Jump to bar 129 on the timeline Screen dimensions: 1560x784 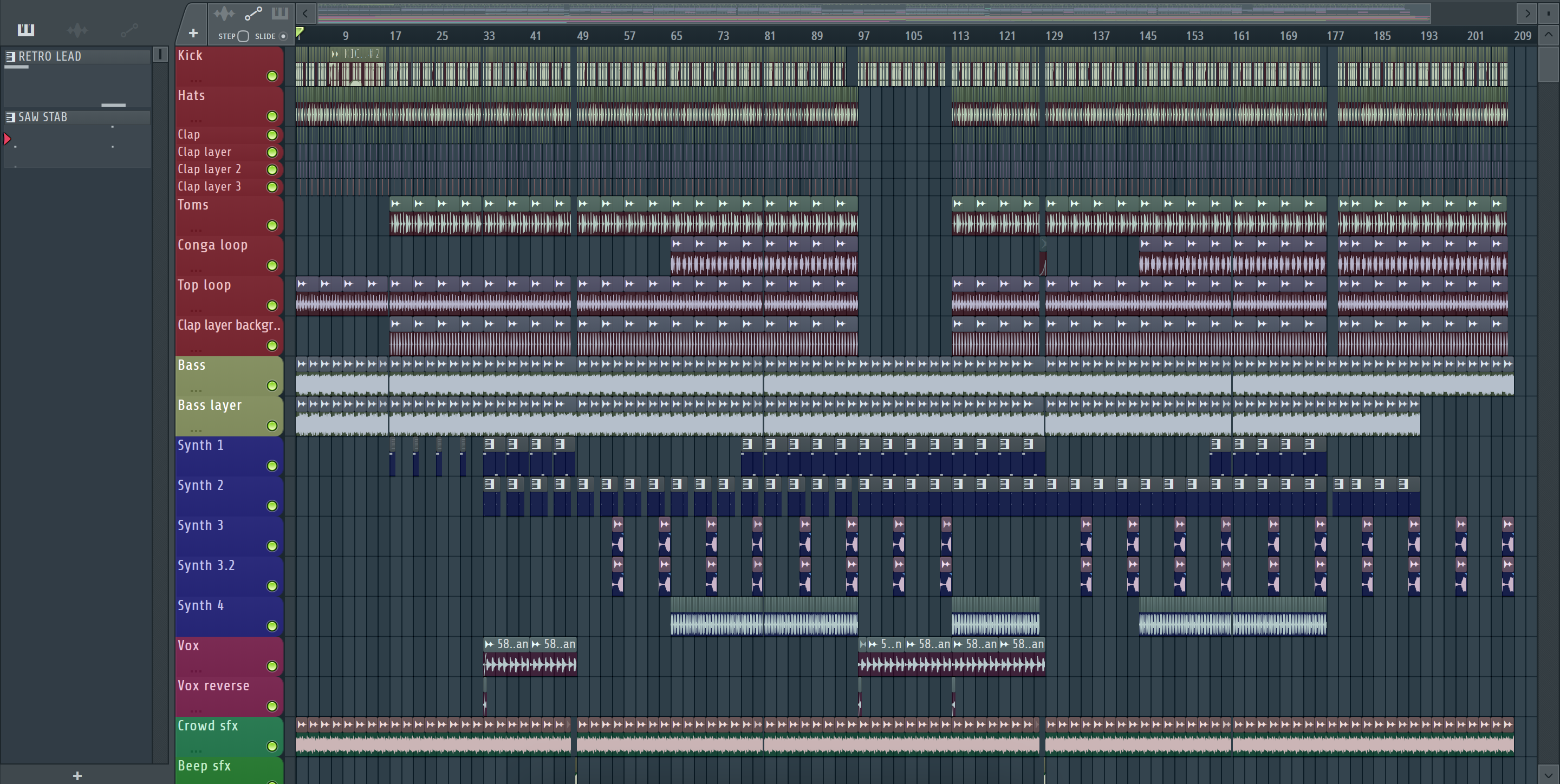(1054, 36)
